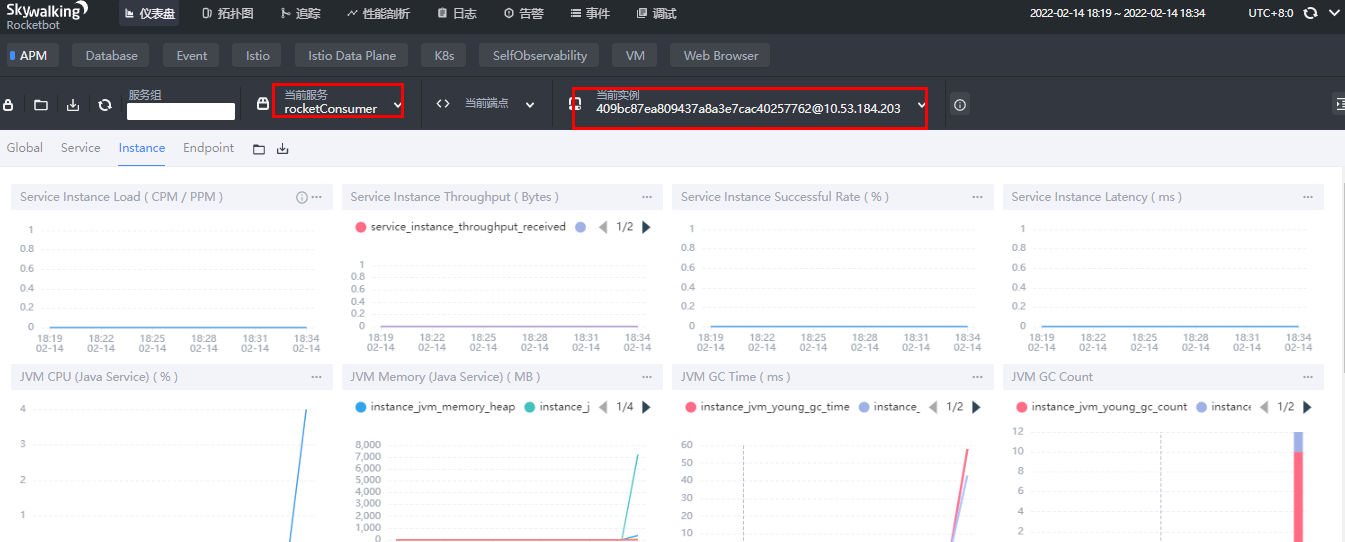Click the lock icon in the dashboard toolbar
This screenshot has width=1345, height=542.
pyautogui.click(x=9, y=104)
